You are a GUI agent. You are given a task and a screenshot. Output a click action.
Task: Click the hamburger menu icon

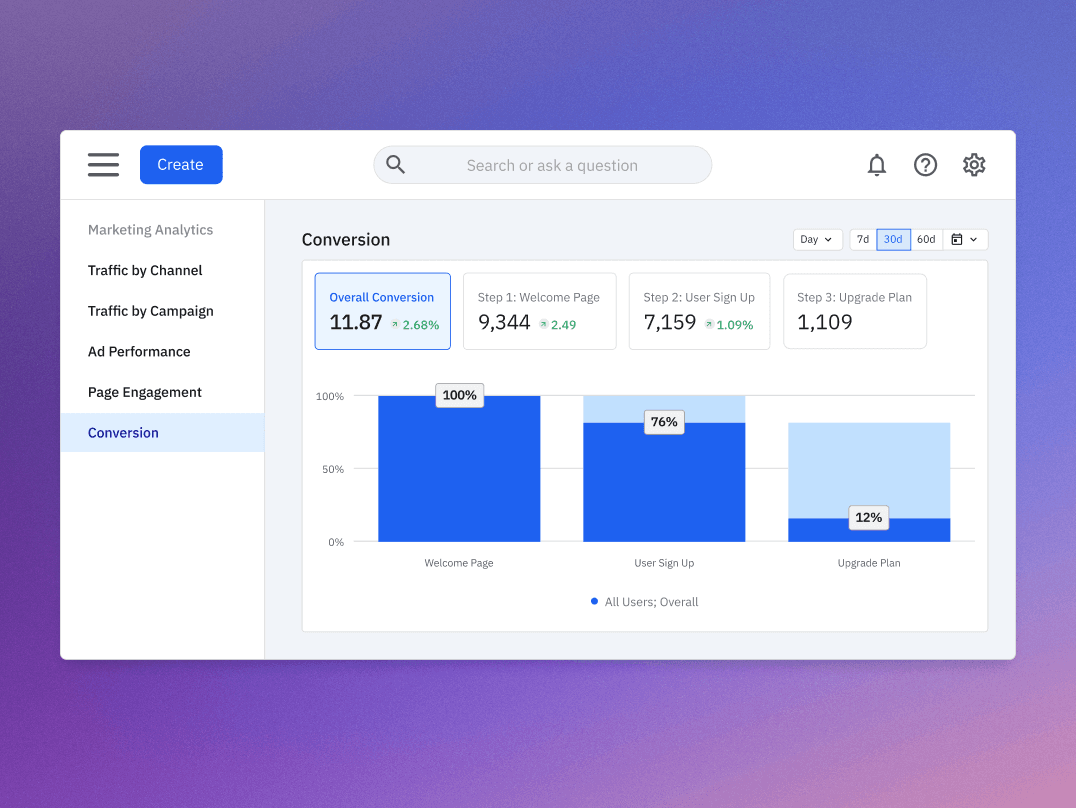[103, 164]
